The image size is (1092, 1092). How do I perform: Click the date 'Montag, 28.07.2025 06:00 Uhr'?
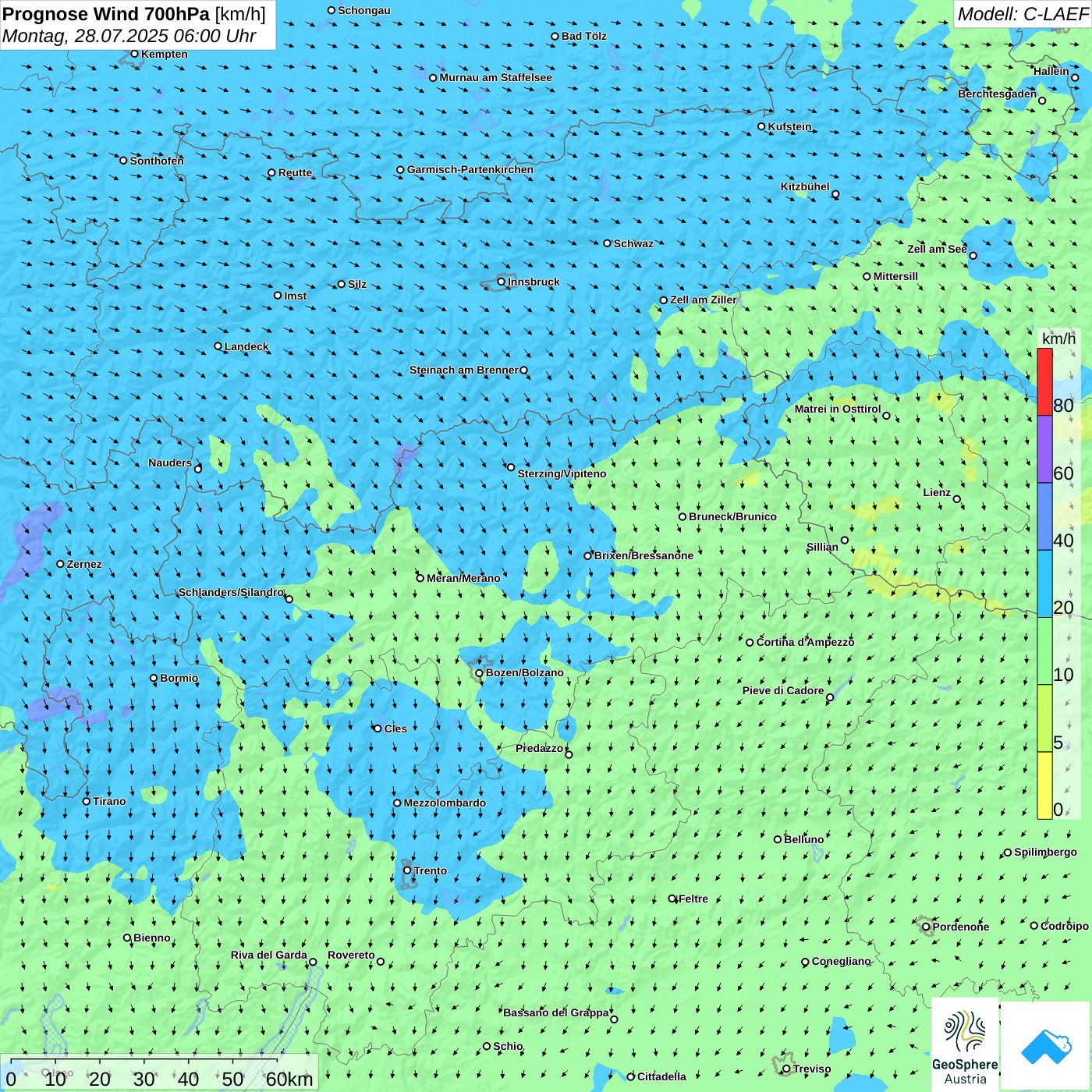129,36
